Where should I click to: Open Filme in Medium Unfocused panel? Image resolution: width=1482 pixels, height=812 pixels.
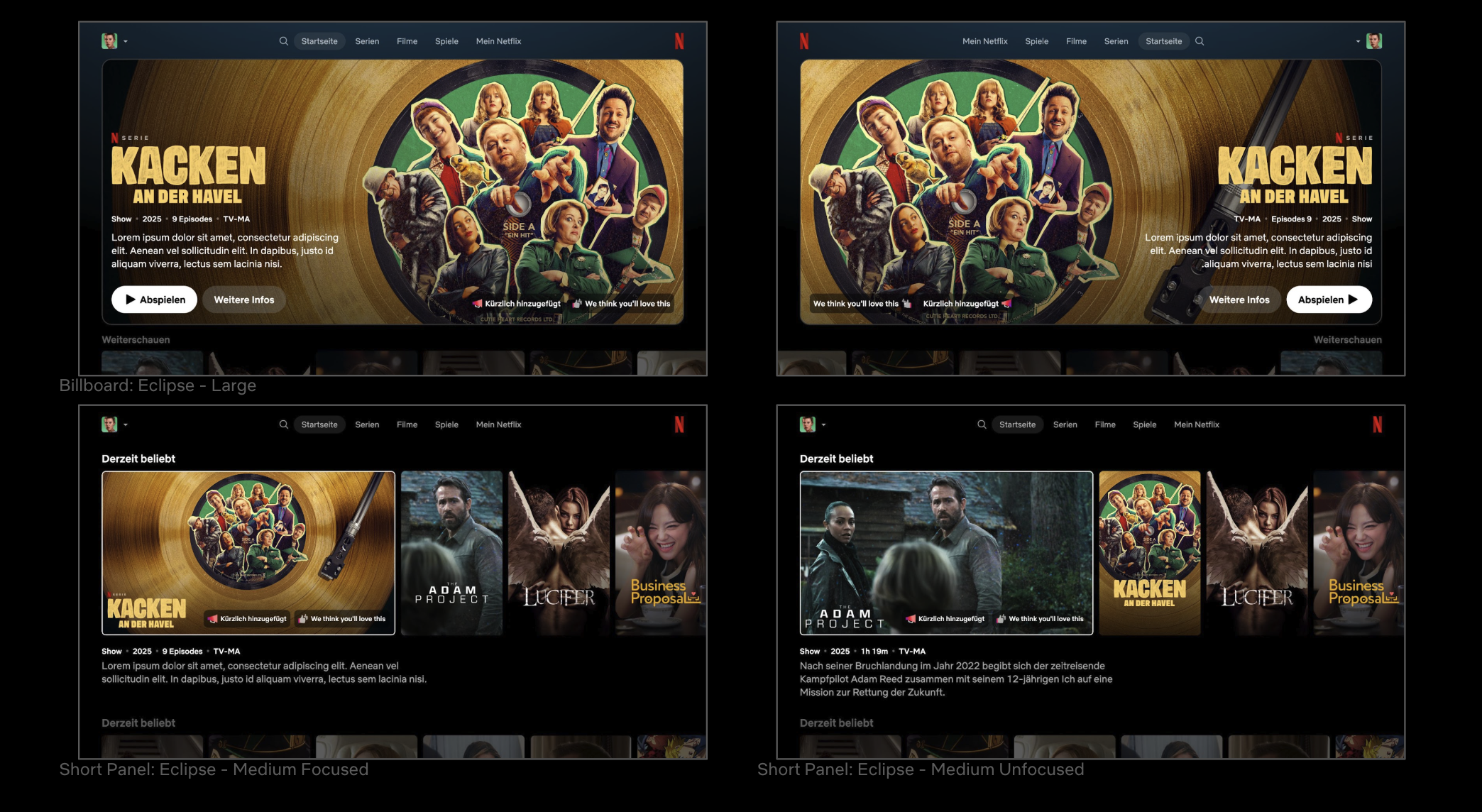tap(1105, 424)
